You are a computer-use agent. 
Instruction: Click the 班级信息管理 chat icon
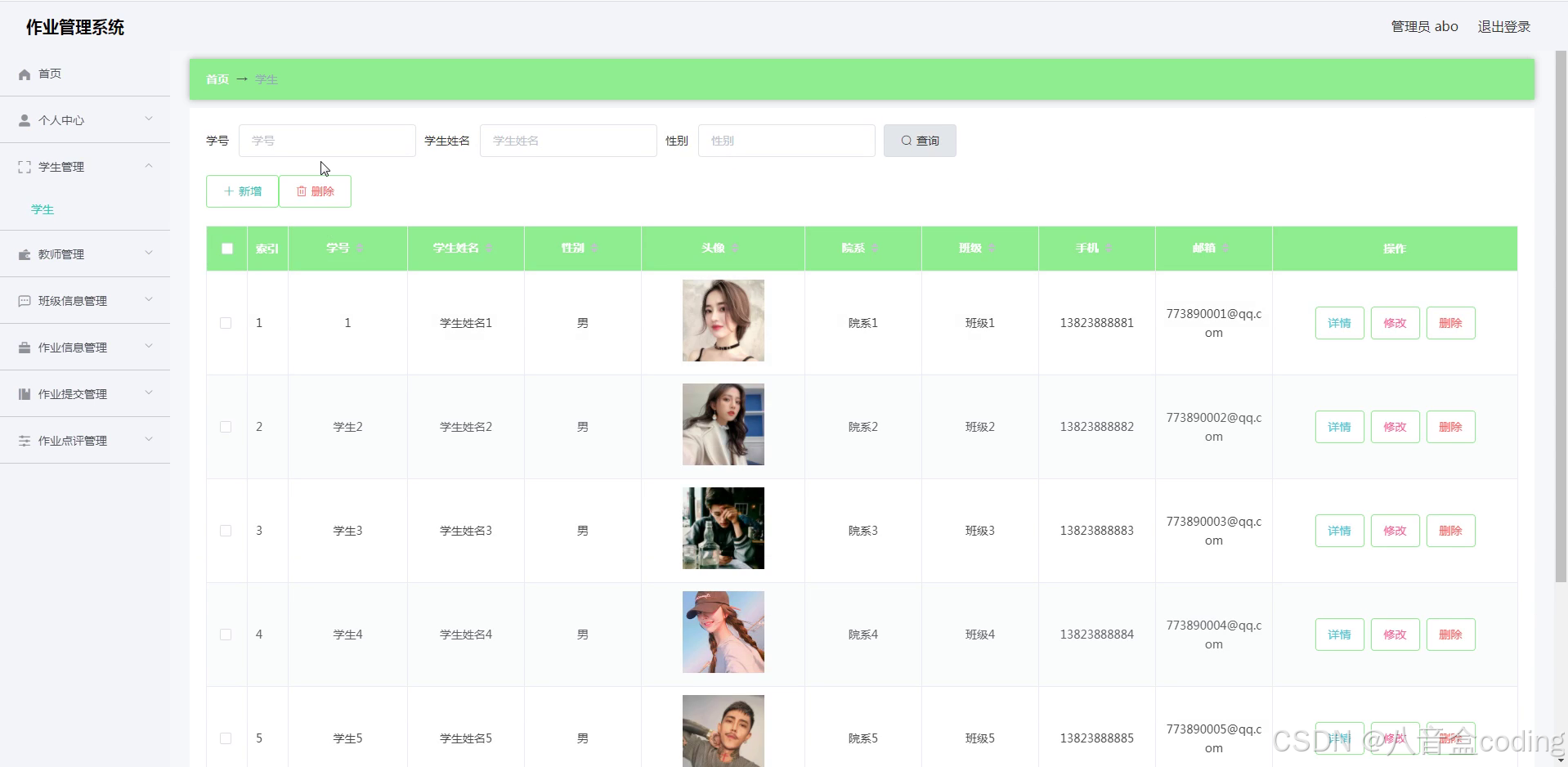25,301
